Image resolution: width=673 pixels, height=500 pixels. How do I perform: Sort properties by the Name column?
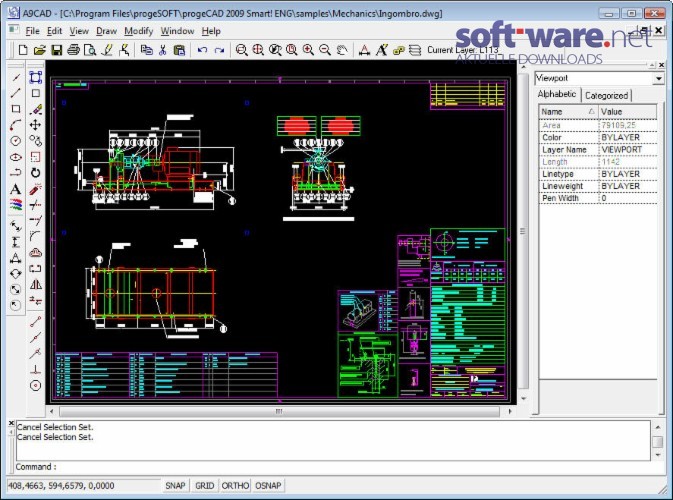pyautogui.click(x=568, y=112)
